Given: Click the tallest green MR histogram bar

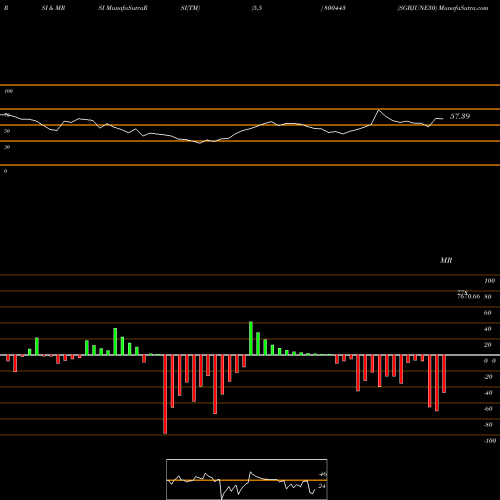Looking at the screenshot, I should (x=251, y=338).
